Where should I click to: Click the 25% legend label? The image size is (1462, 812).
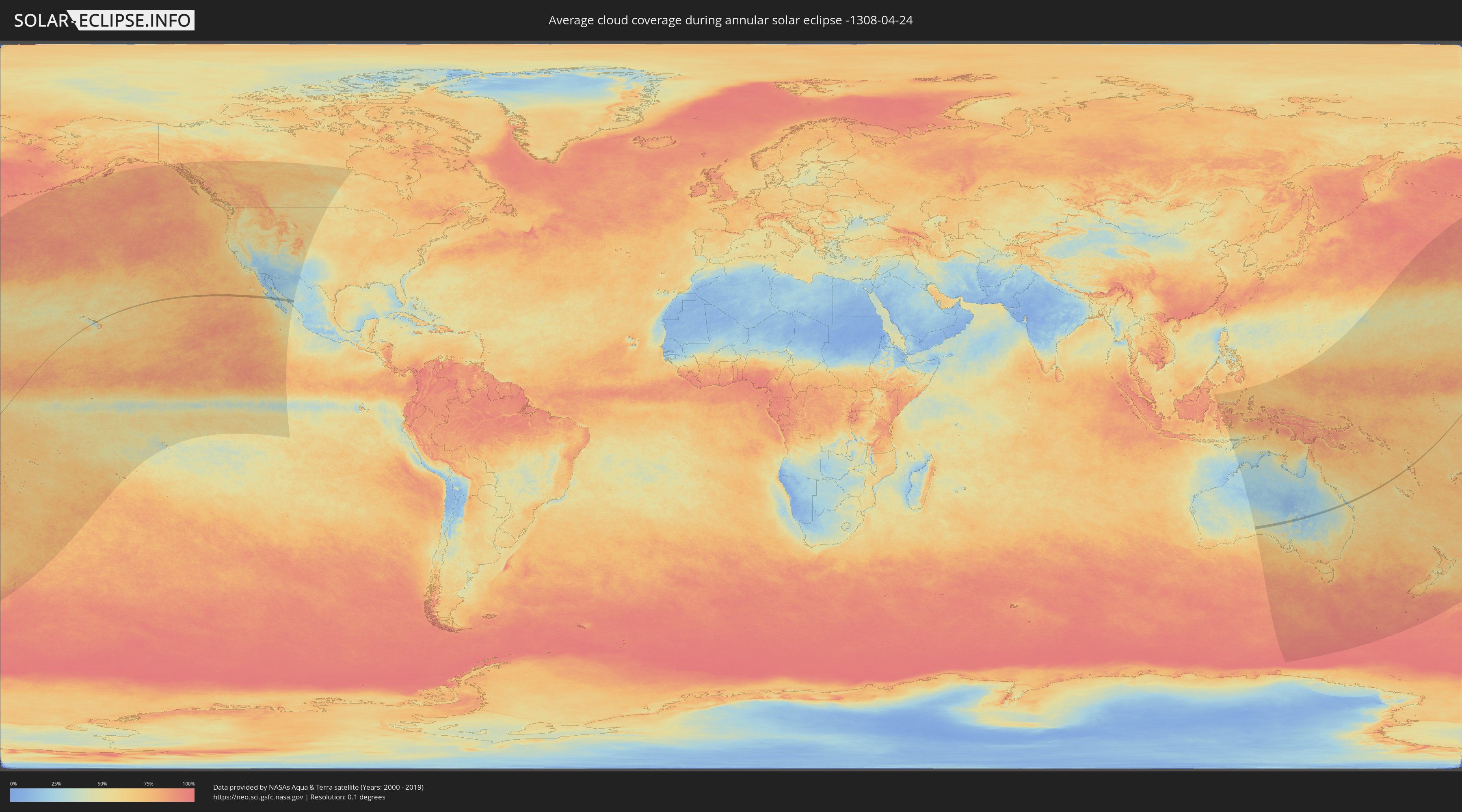tap(56, 784)
